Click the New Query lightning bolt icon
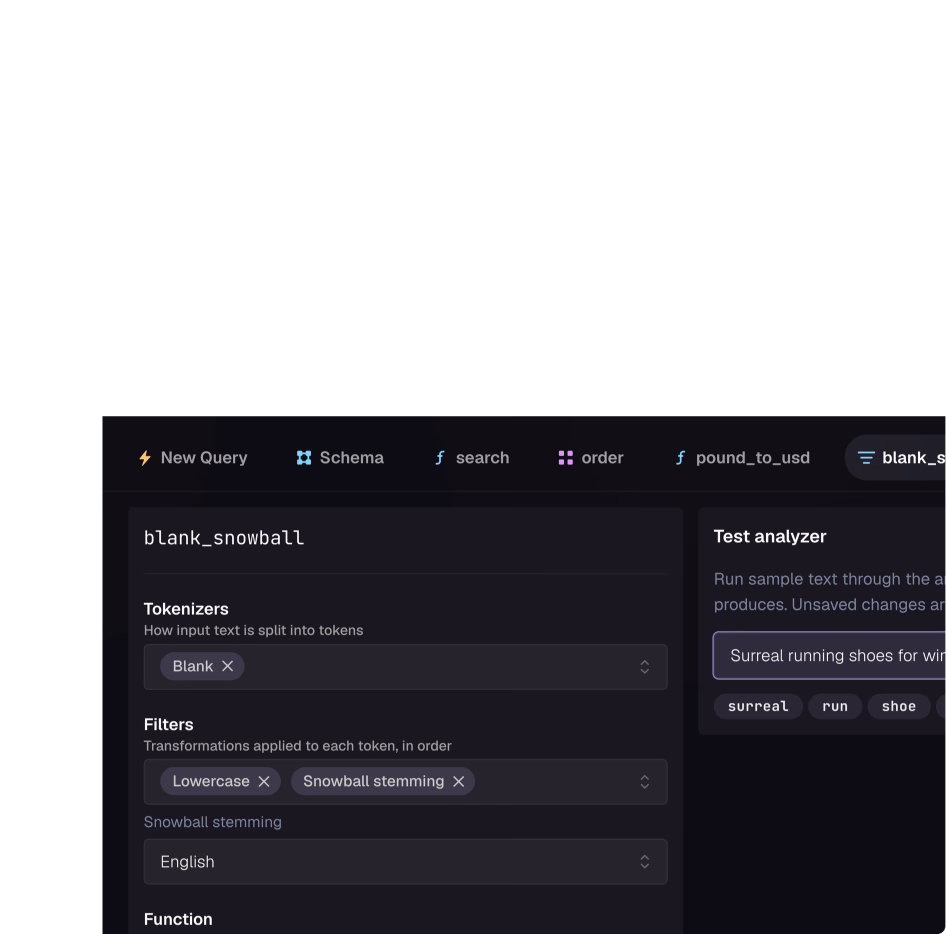 point(145,458)
